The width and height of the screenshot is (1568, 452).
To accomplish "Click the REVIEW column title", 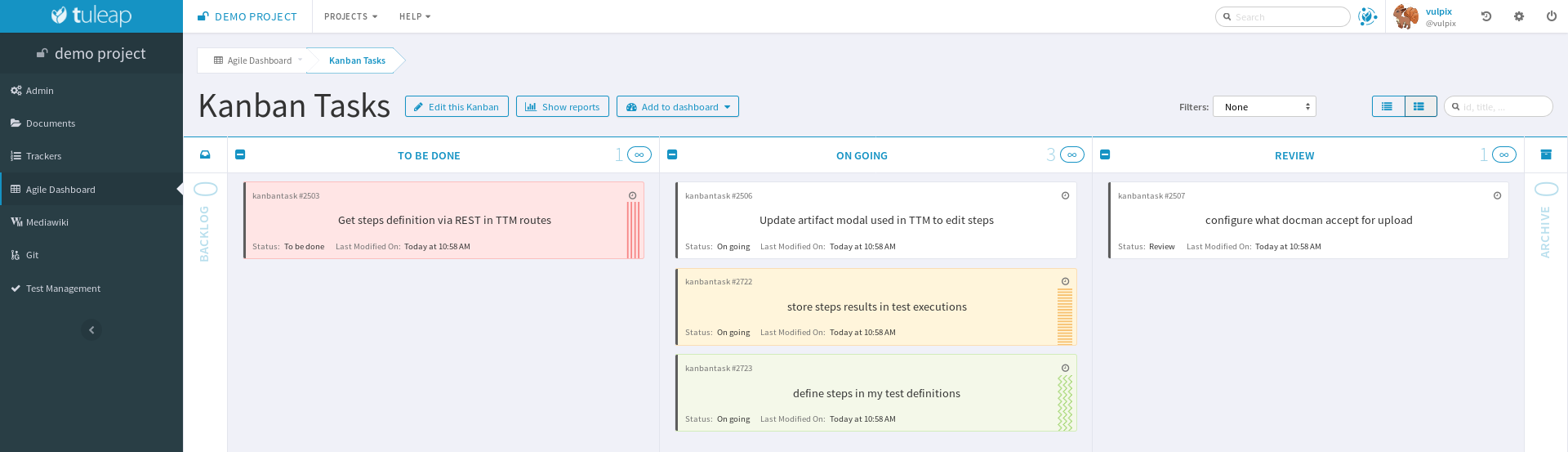I will pyautogui.click(x=1294, y=155).
